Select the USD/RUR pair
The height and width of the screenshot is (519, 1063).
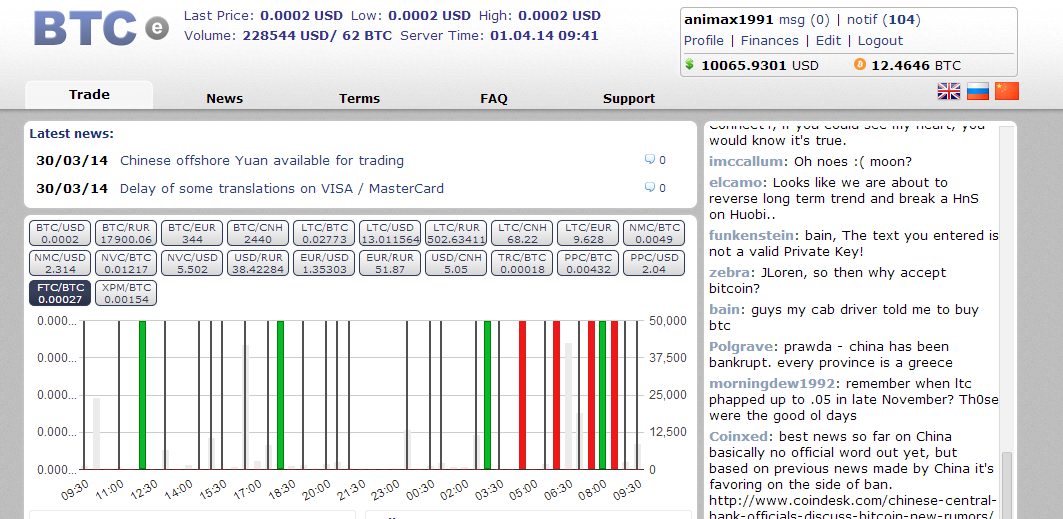click(x=258, y=263)
